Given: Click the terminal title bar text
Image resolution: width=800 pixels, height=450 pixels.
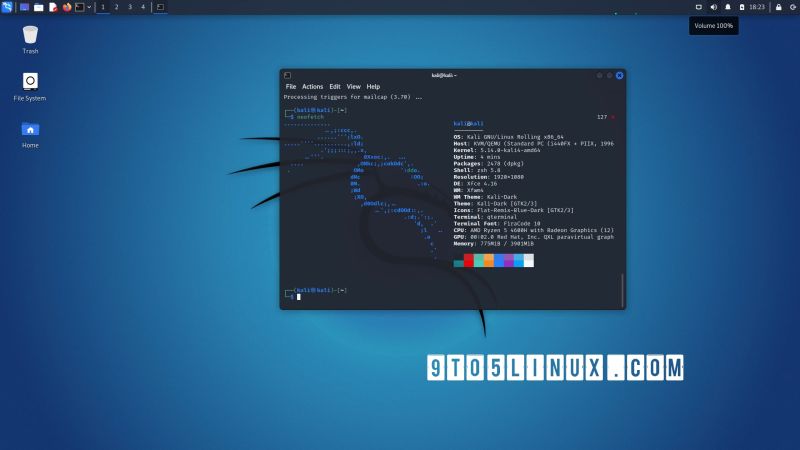Looking at the screenshot, I should point(444,76).
